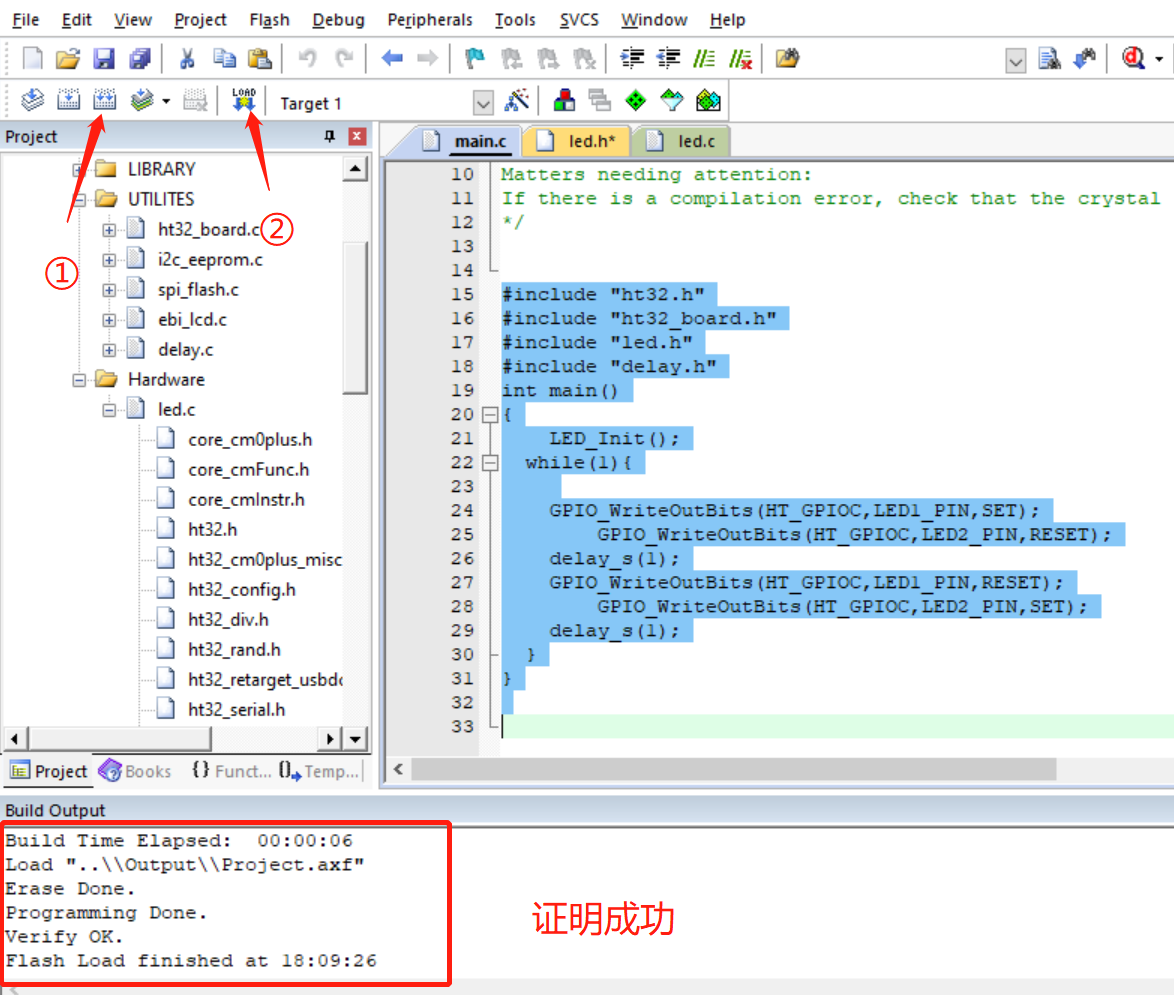Switch to Functions panel tab
The height and width of the screenshot is (995, 1174).
click(232, 771)
